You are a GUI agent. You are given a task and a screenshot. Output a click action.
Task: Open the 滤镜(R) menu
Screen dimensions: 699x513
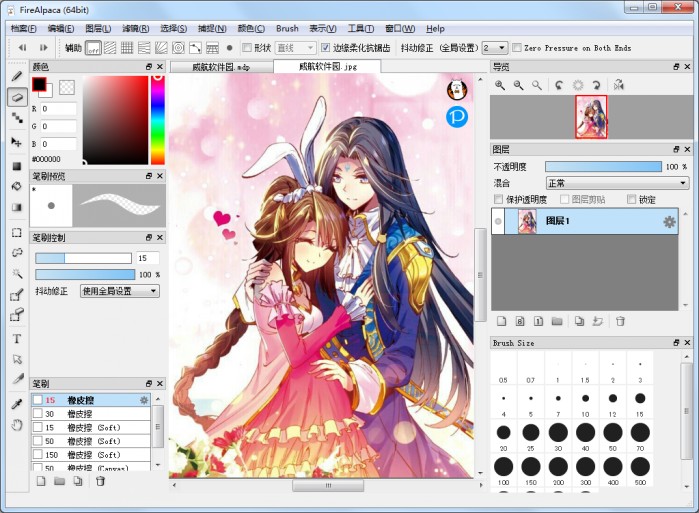pyautogui.click(x=136, y=29)
